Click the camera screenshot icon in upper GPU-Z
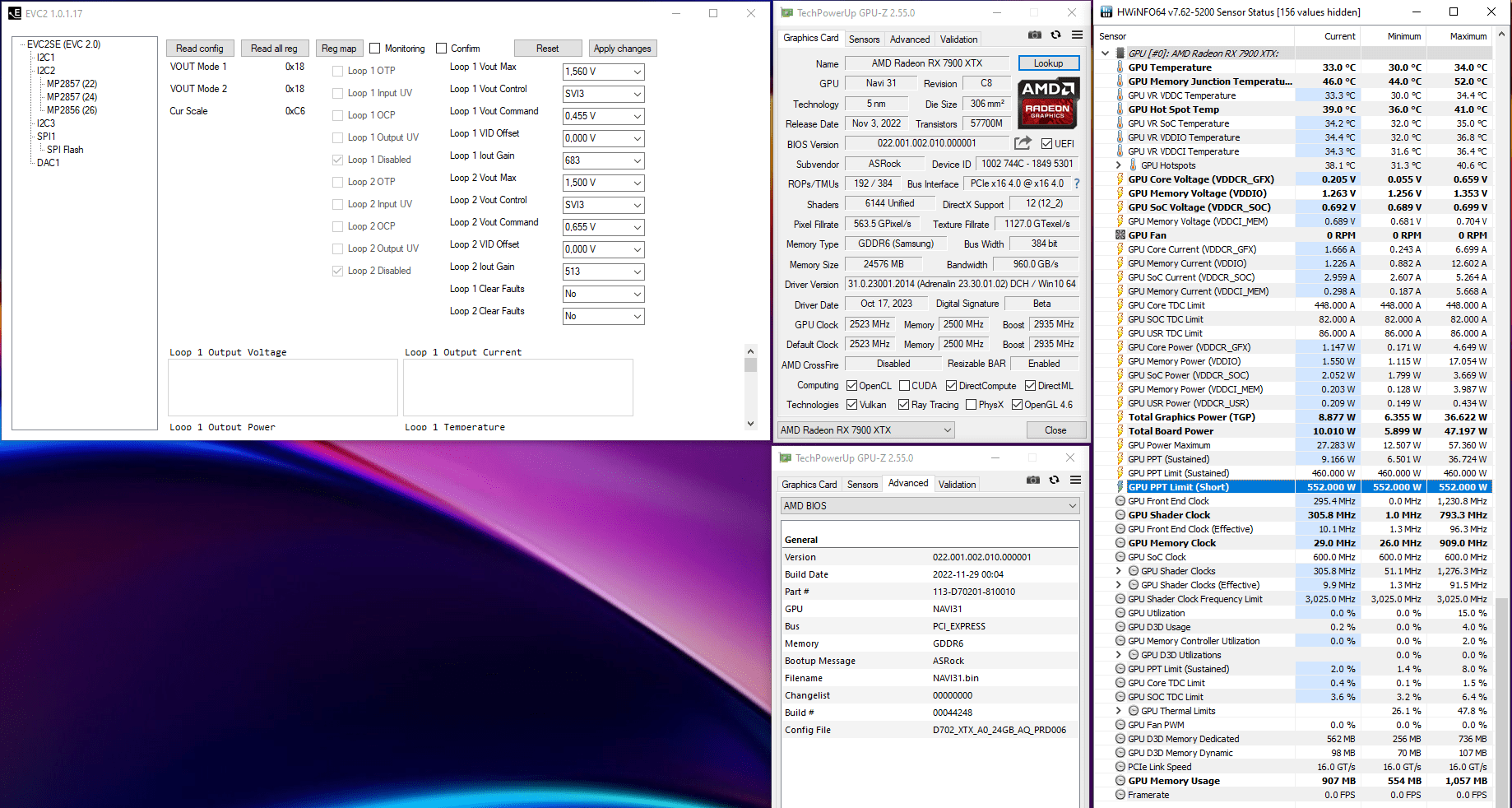This screenshot has height=808, width=1512. pos(1034,35)
